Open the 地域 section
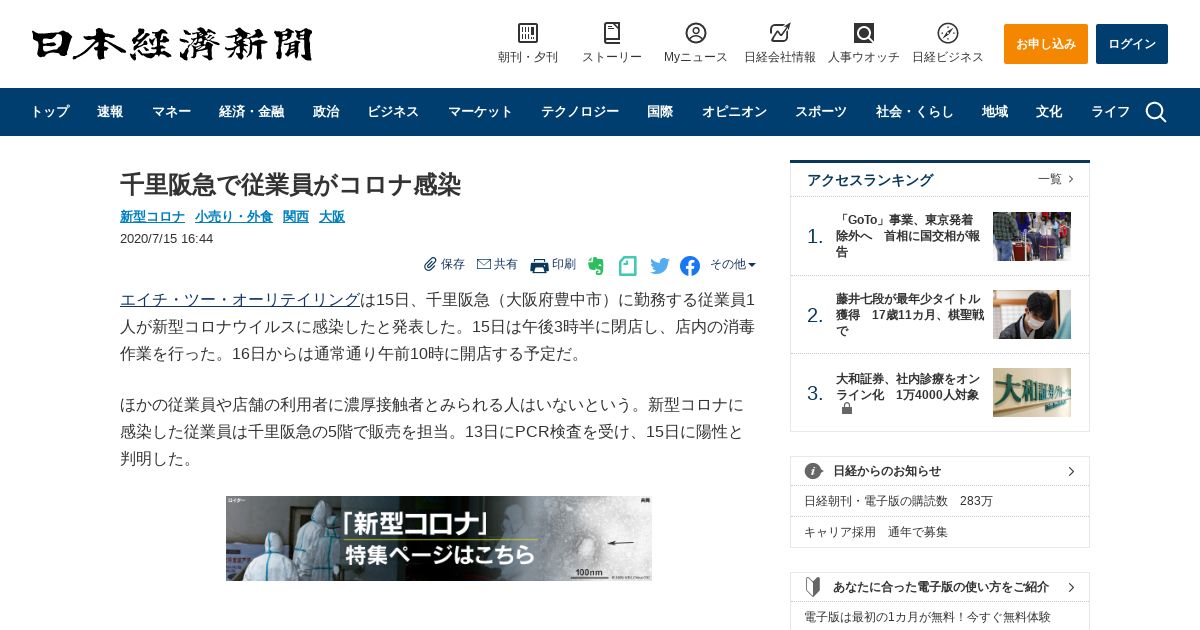 tap(995, 112)
